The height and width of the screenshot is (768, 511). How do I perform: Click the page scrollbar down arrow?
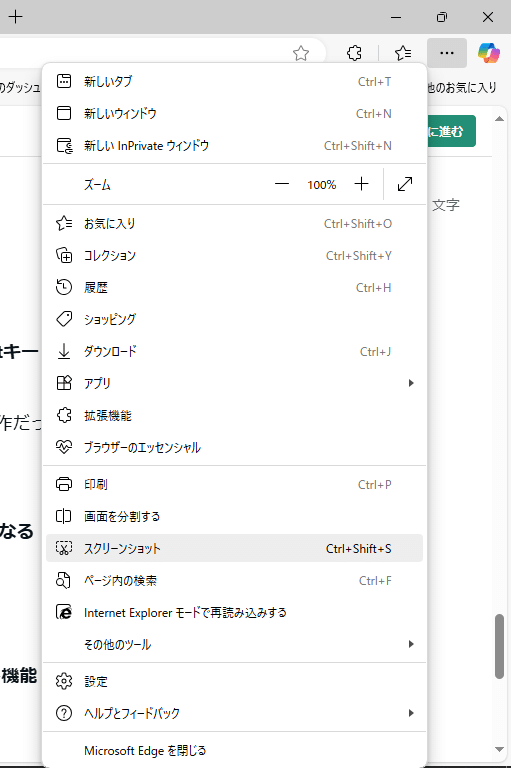point(499,749)
